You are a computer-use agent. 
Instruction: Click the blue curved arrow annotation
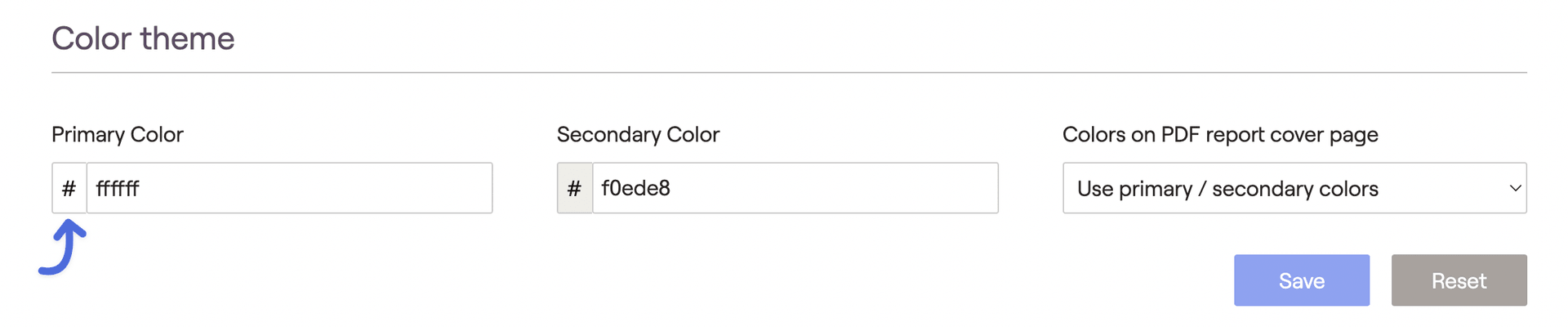click(x=63, y=247)
